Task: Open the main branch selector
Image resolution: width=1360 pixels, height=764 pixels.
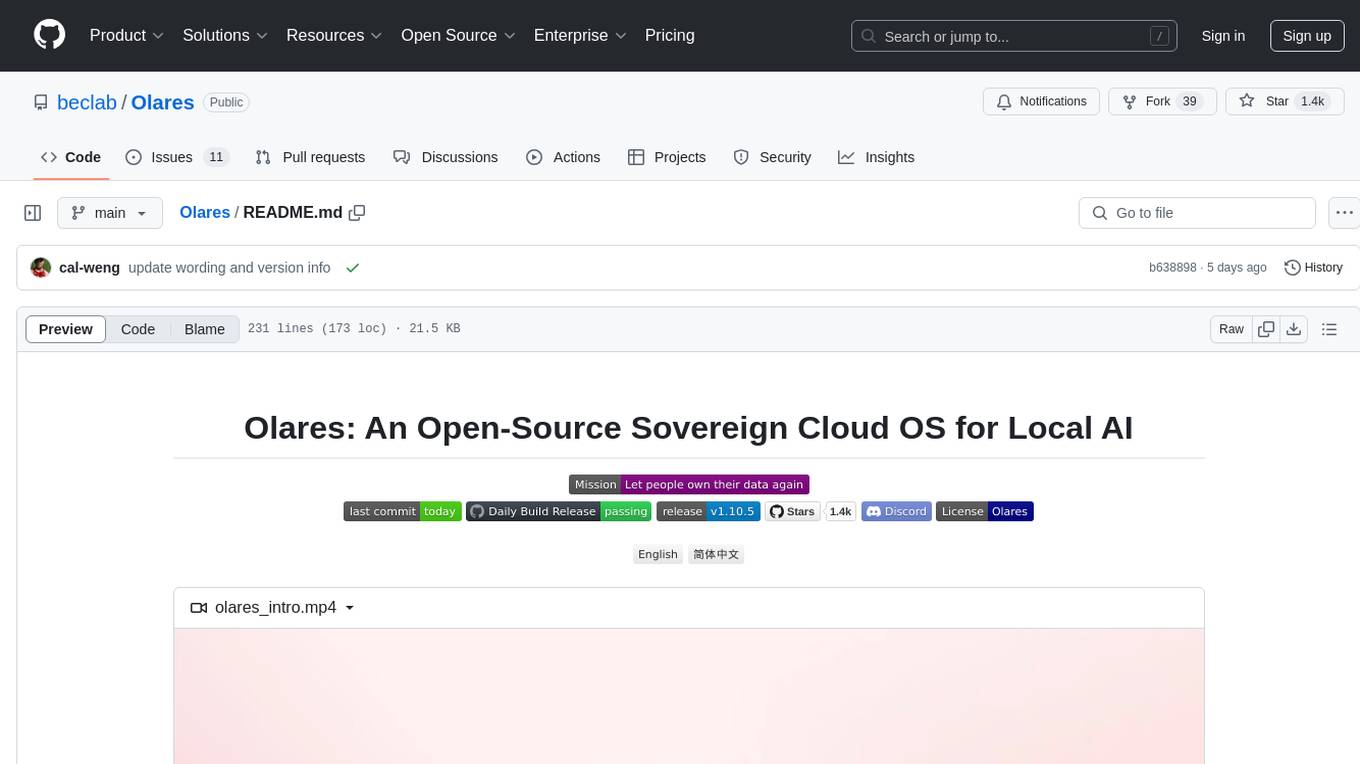Action: [x=110, y=213]
